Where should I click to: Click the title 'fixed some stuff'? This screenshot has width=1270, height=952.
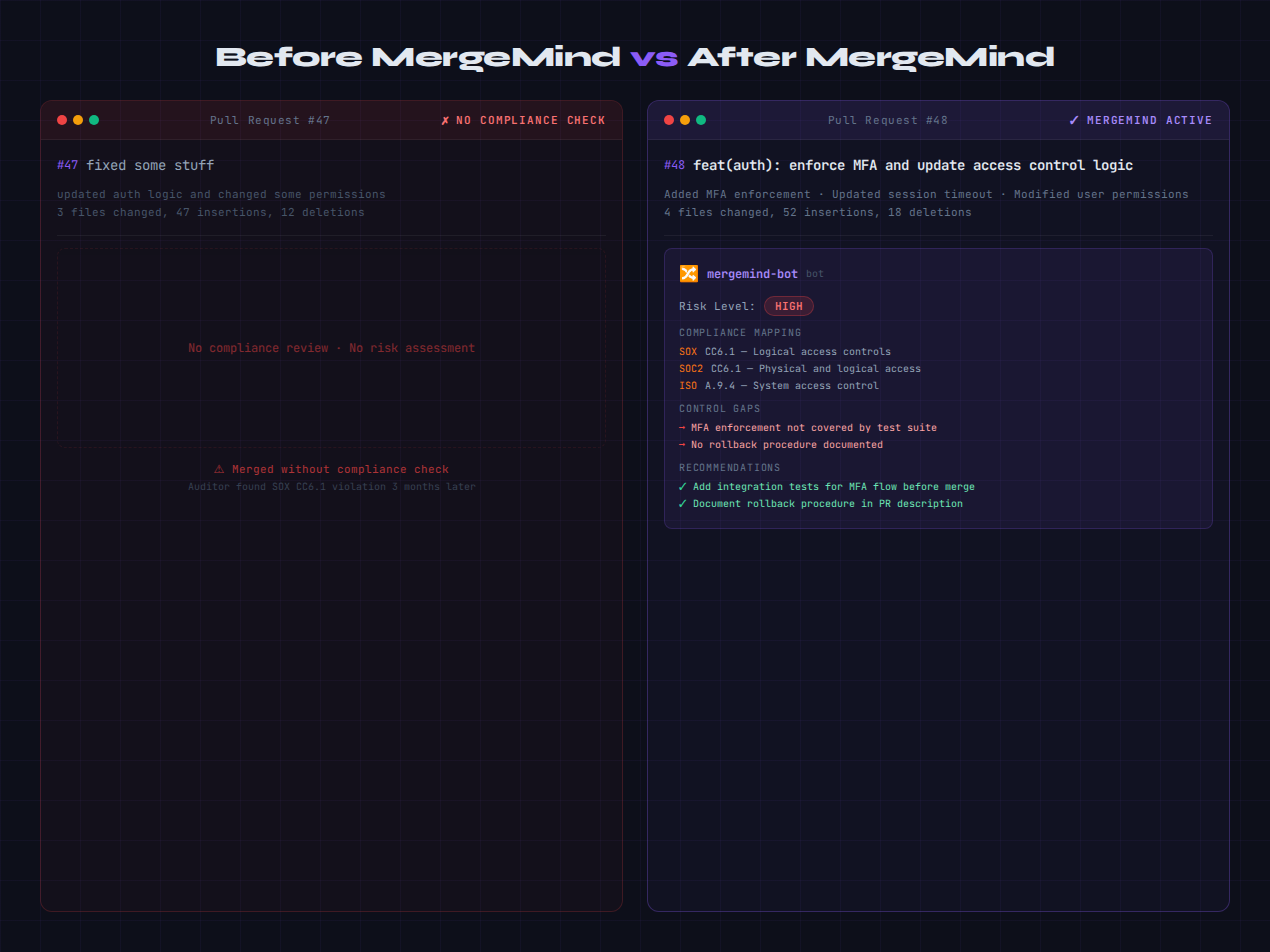tap(150, 165)
